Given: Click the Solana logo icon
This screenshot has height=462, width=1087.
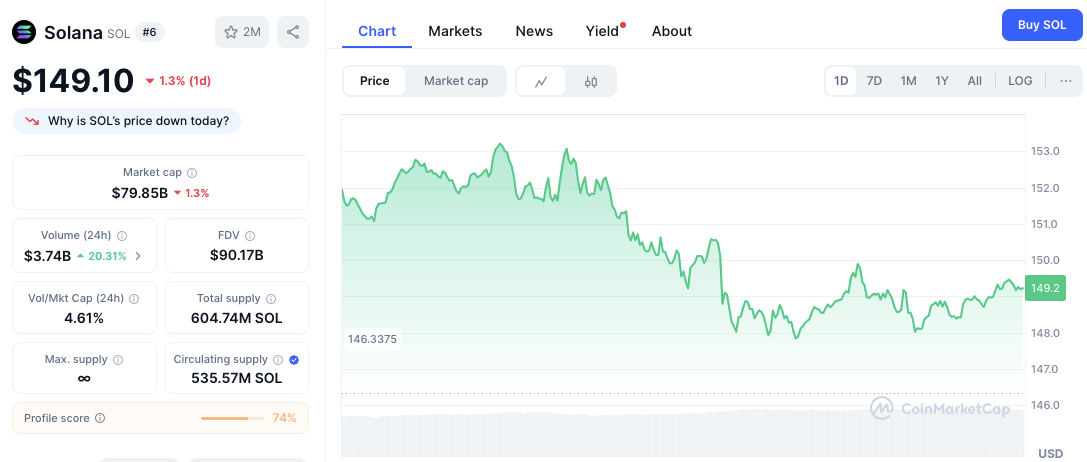Looking at the screenshot, I should point(24,32).
